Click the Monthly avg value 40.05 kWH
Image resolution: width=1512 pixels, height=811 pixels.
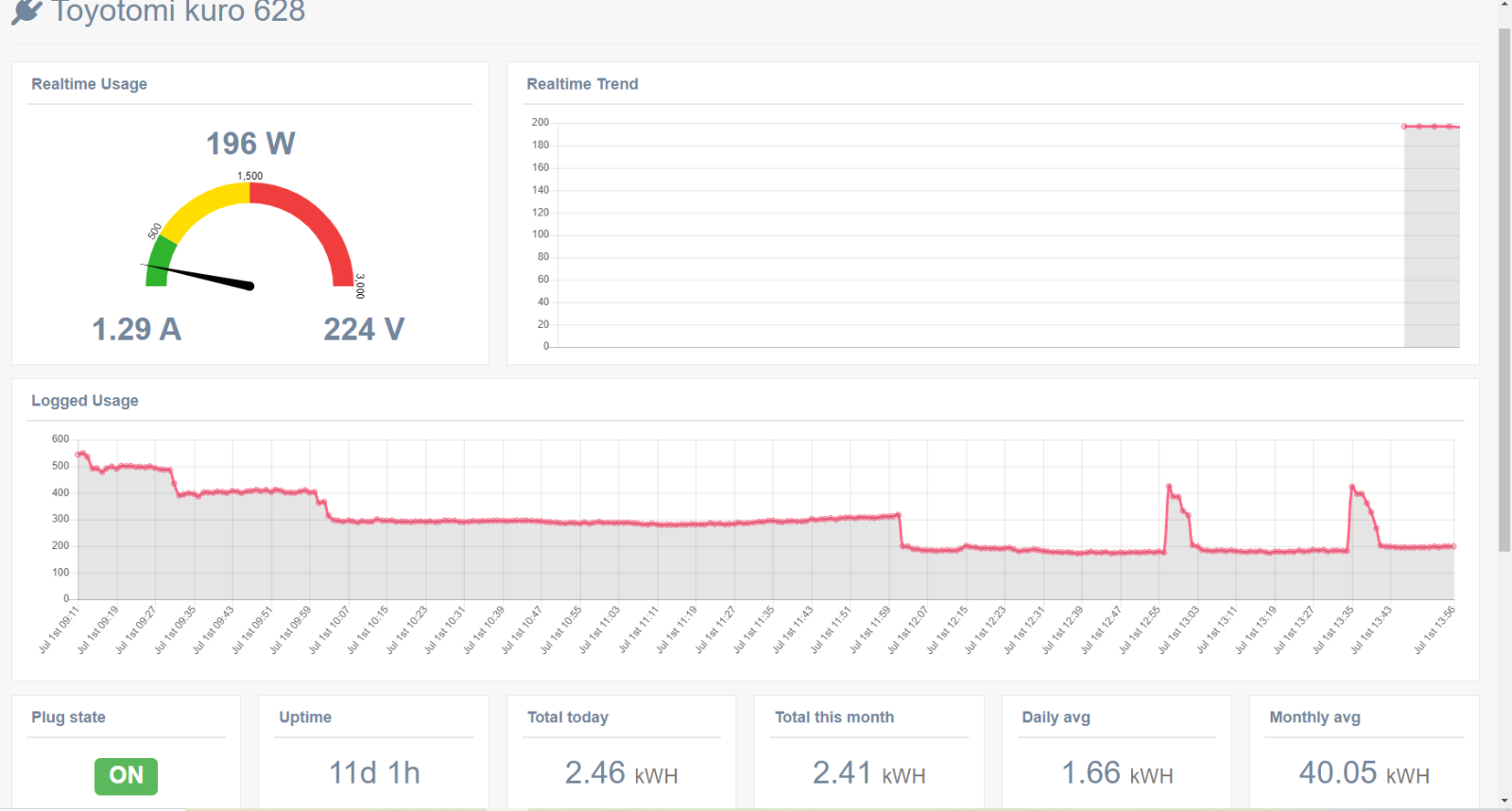coord(1364,773)
